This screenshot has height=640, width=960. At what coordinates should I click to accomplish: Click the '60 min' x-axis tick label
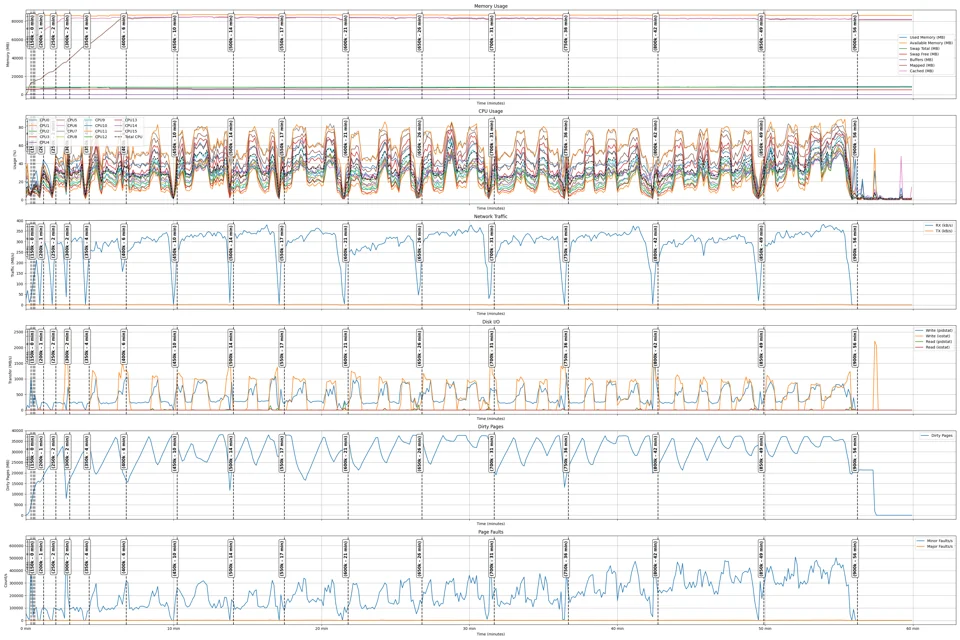pos(912,628)
